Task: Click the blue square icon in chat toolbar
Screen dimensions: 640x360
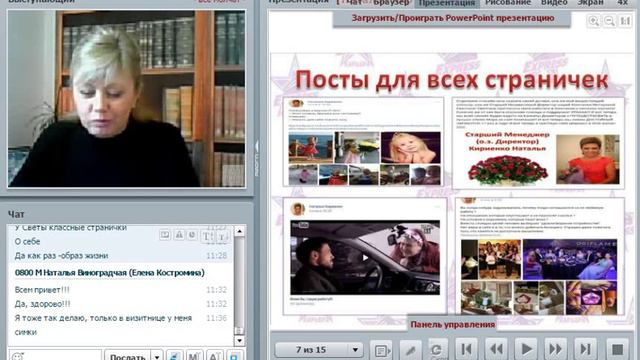Action: tap(234, 356)
